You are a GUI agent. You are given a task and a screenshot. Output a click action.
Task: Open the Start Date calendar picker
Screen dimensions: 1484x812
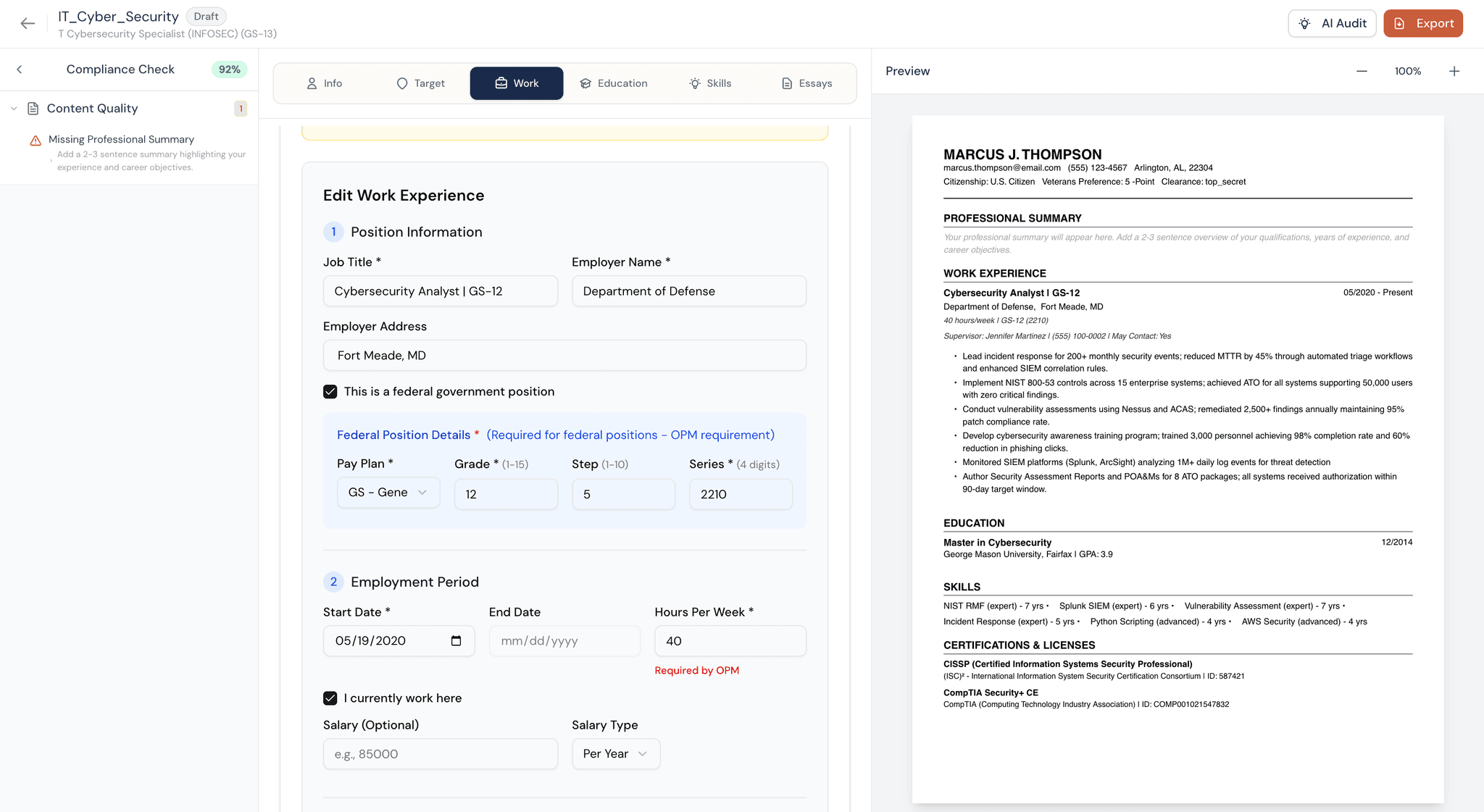click(456, 640)
